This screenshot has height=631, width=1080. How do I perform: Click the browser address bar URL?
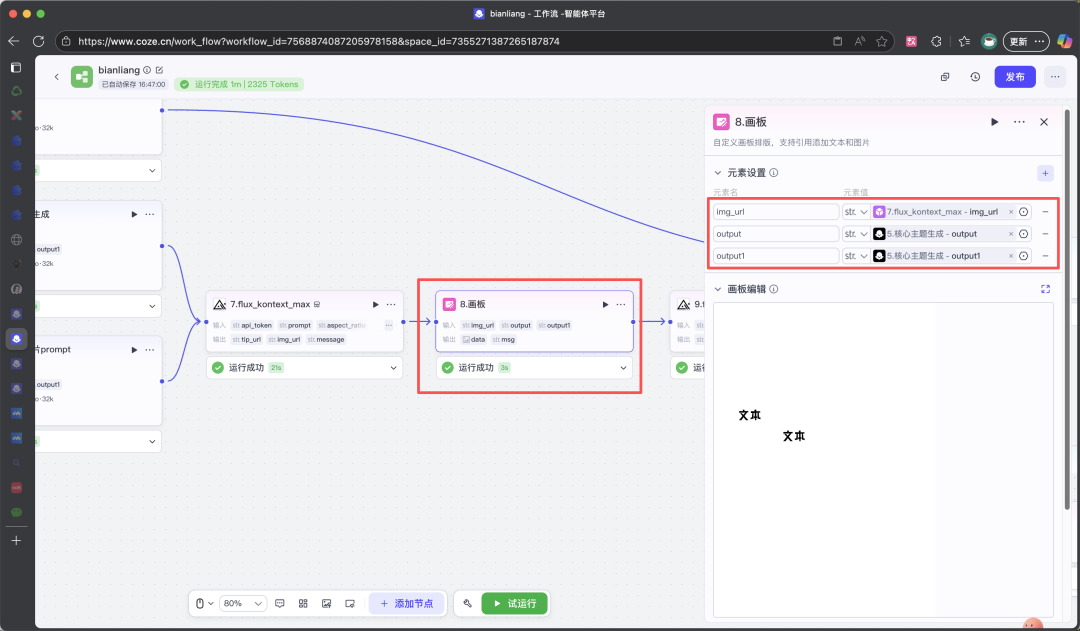point(318,41)
